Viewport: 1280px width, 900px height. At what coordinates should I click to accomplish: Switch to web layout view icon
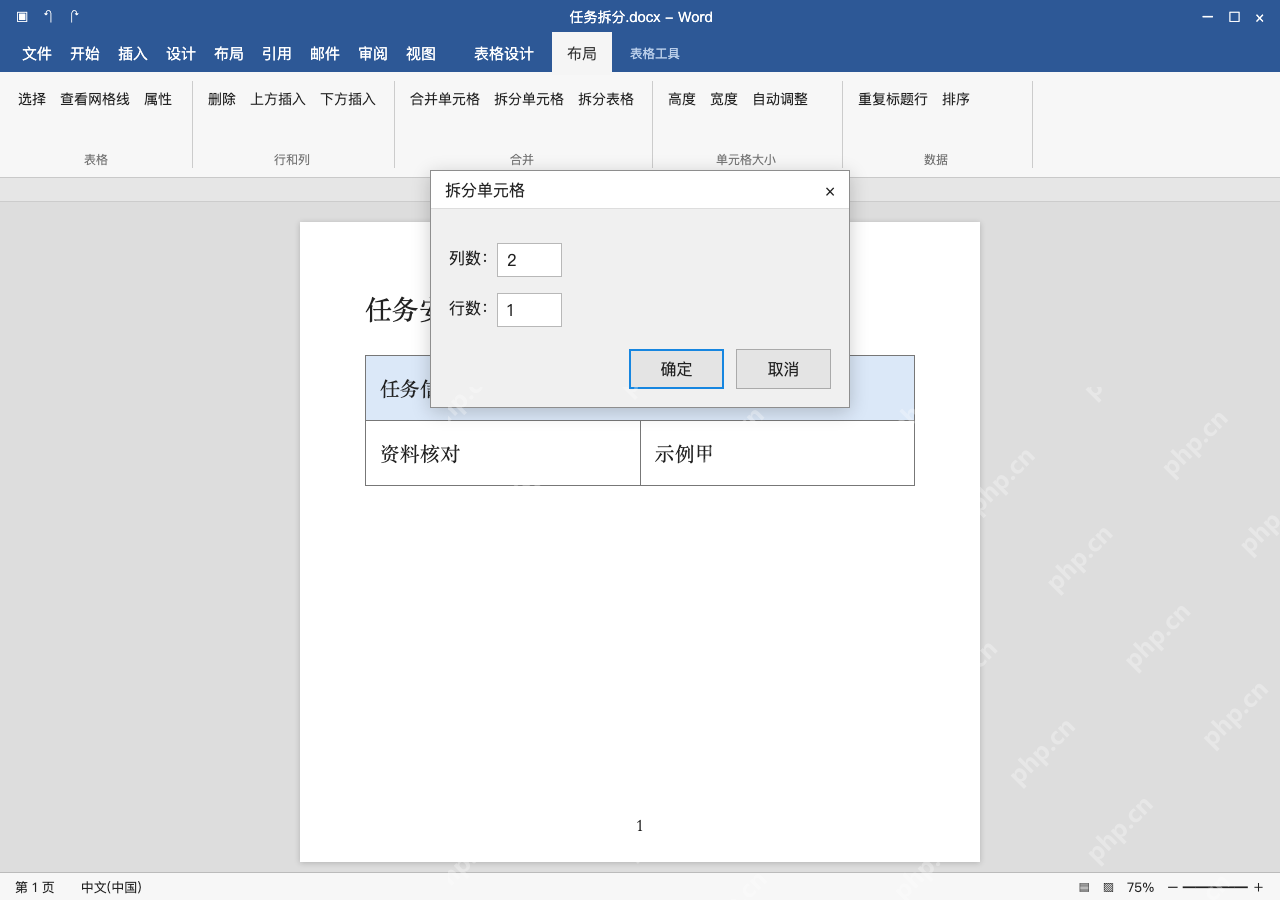(1108, 887)
